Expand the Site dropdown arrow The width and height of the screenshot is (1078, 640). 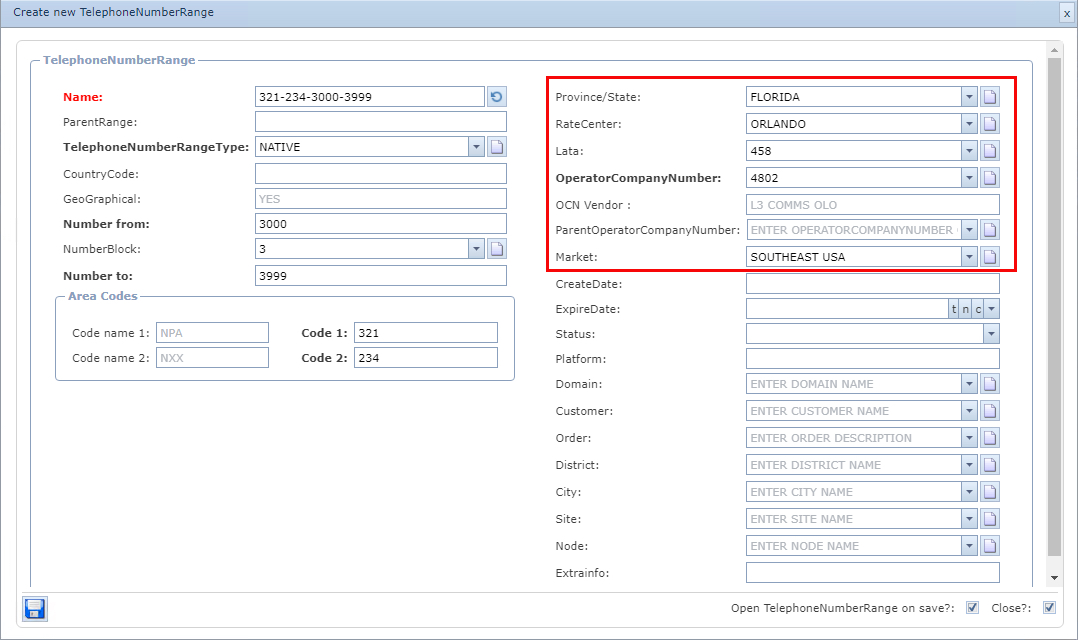coord(969,519)
